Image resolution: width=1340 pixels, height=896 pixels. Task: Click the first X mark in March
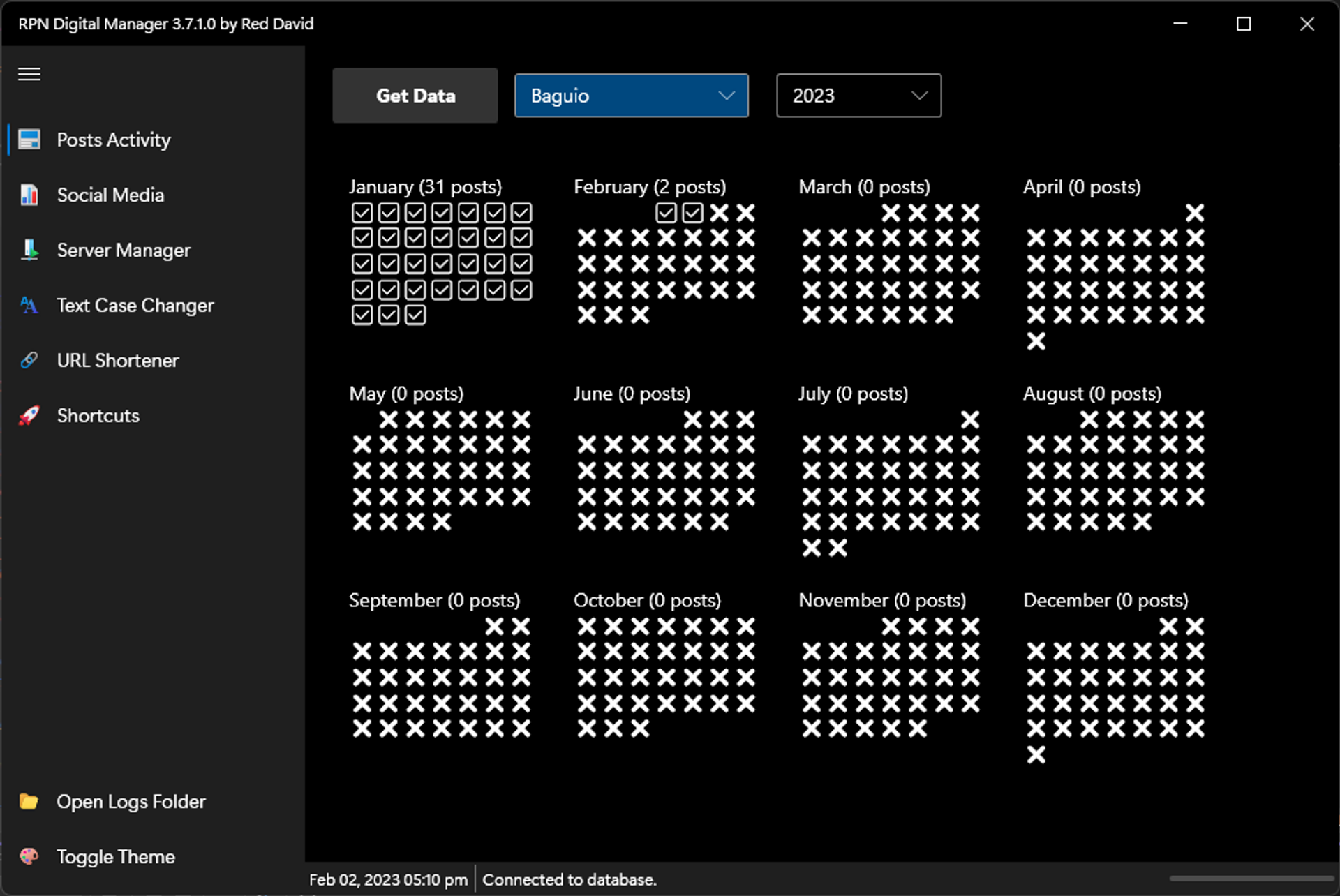click(891, 212)
